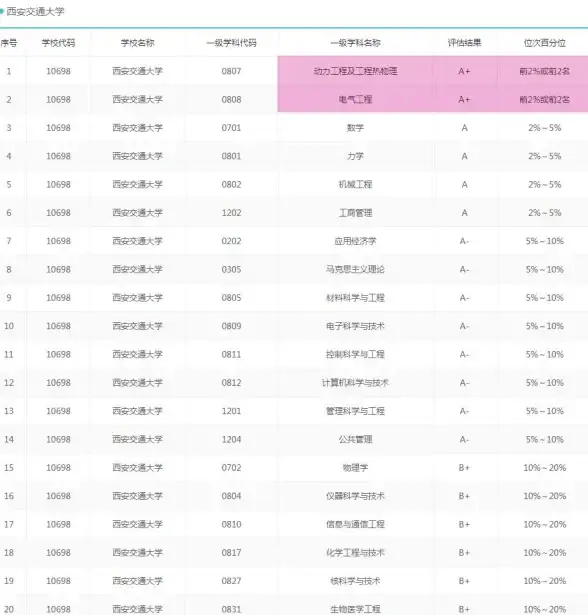Click discipline code 1204

tap(231, 439)
